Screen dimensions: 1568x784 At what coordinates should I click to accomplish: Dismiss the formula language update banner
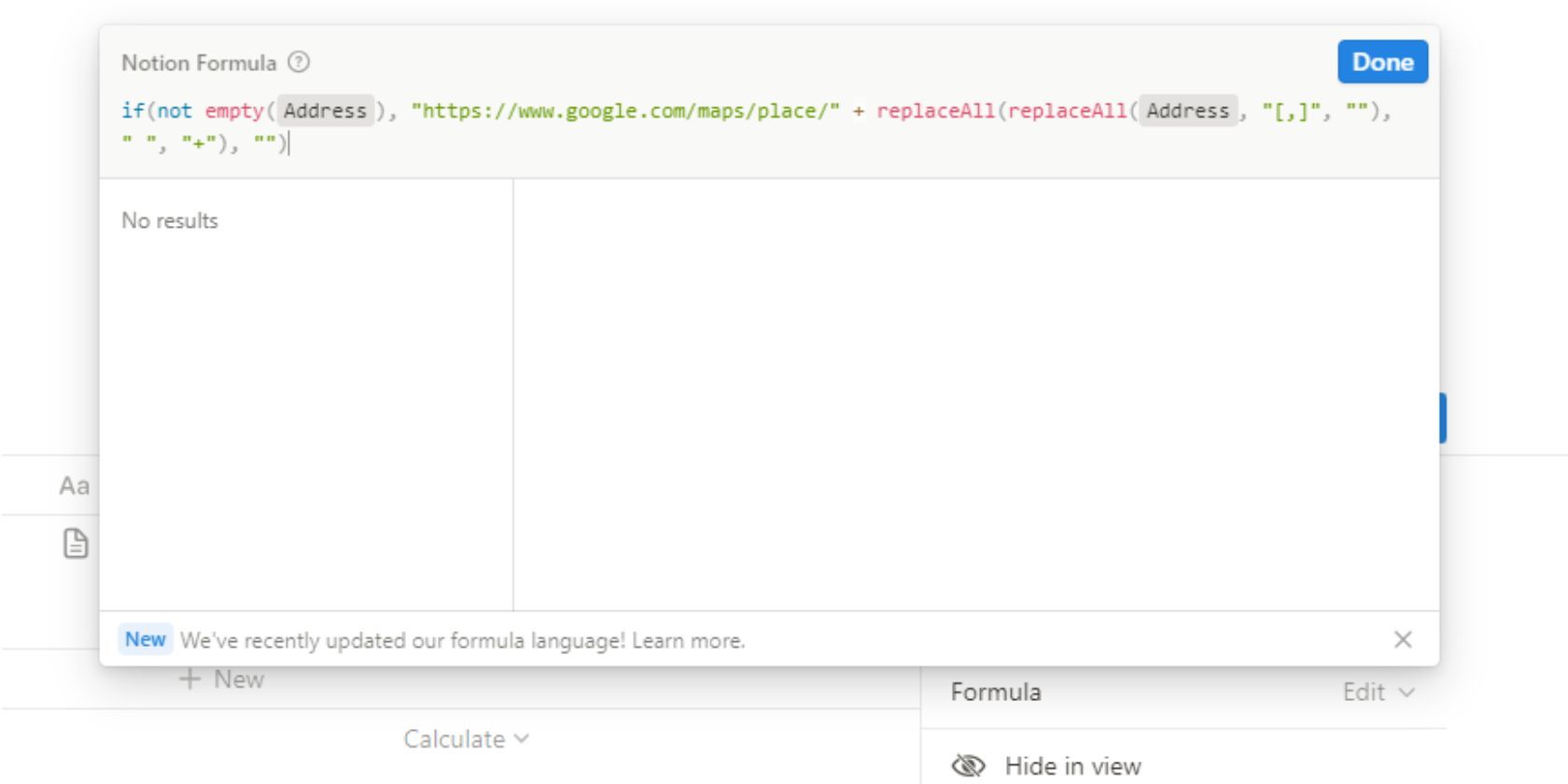click(x=1402, y=639)
